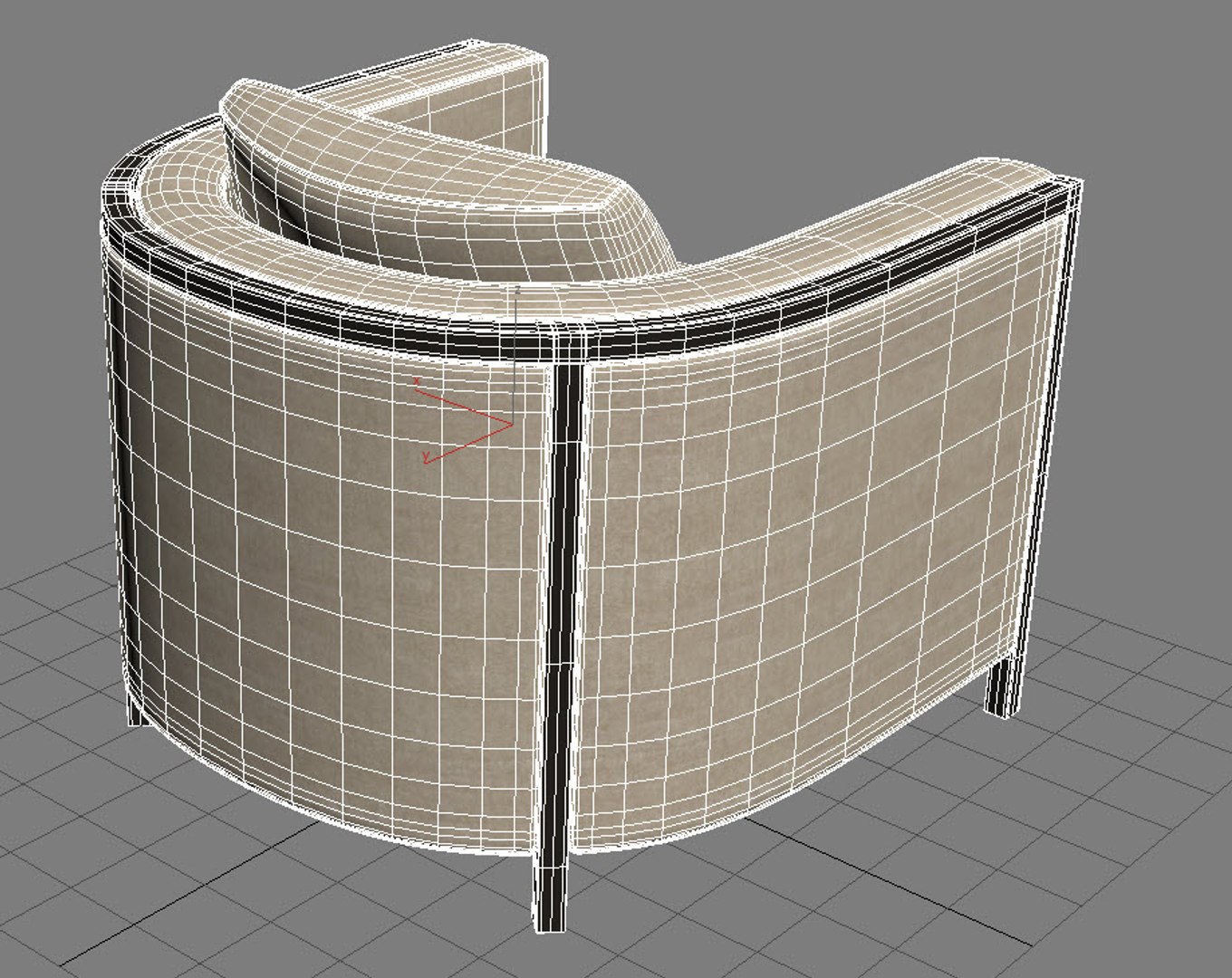Select the short dark leg at left corner

click(136, 711)
